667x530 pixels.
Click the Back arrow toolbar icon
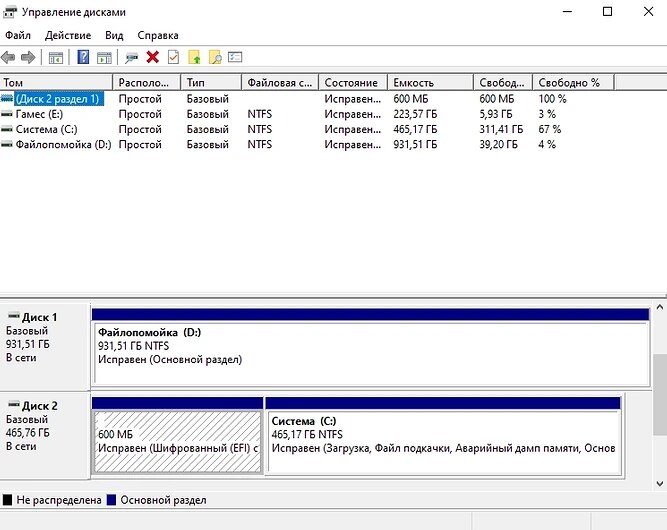click(9, 57)
